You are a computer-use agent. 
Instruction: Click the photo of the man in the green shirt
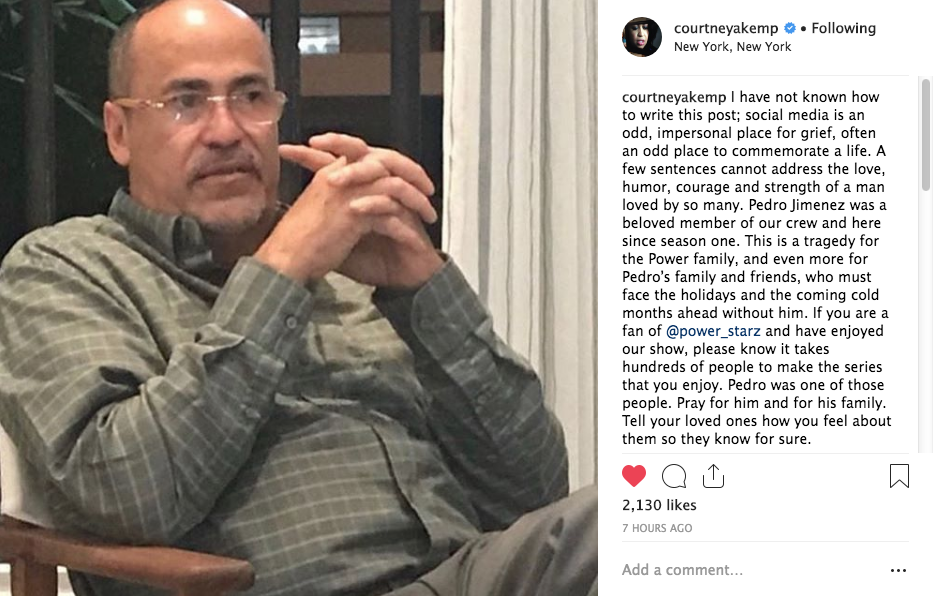298,298
